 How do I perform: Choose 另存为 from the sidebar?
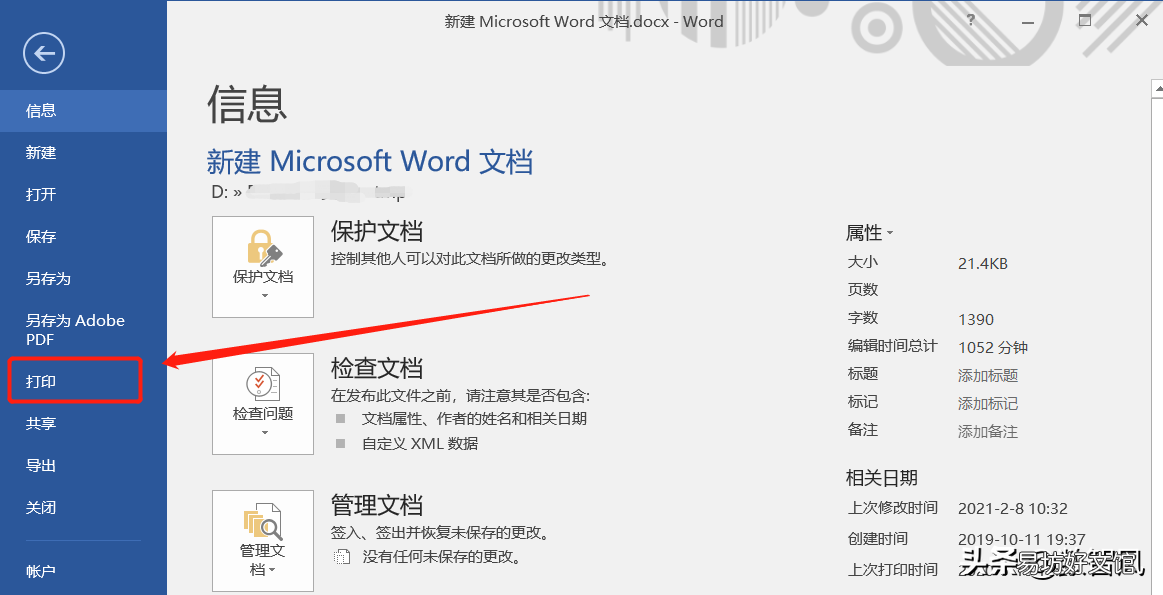pos(83,279)
